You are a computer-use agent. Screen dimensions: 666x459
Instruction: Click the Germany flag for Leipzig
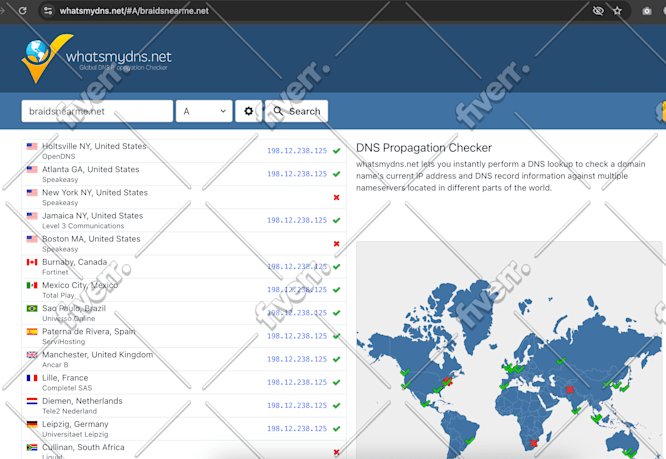click(x=32, y=424)
